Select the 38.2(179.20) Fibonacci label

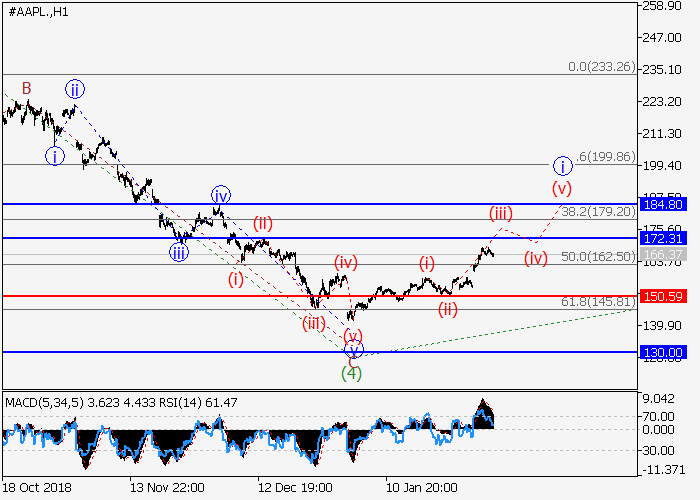coord(599,212)
